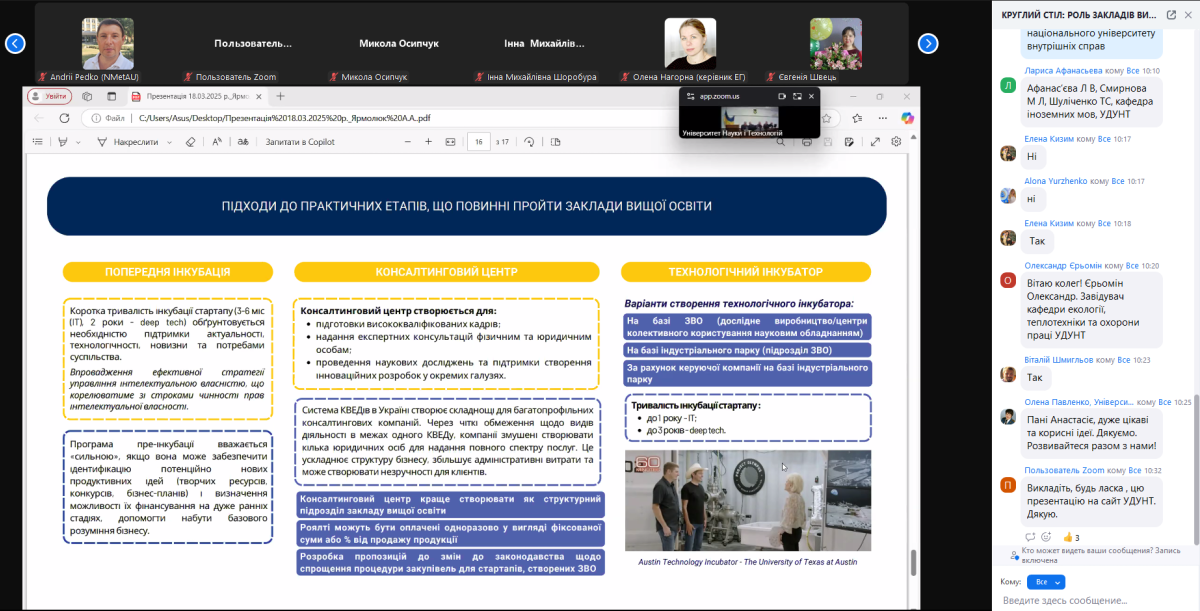Reply to the last chat message
This screenshot has width=1200, height=611.
click(x=1028, y=537)
